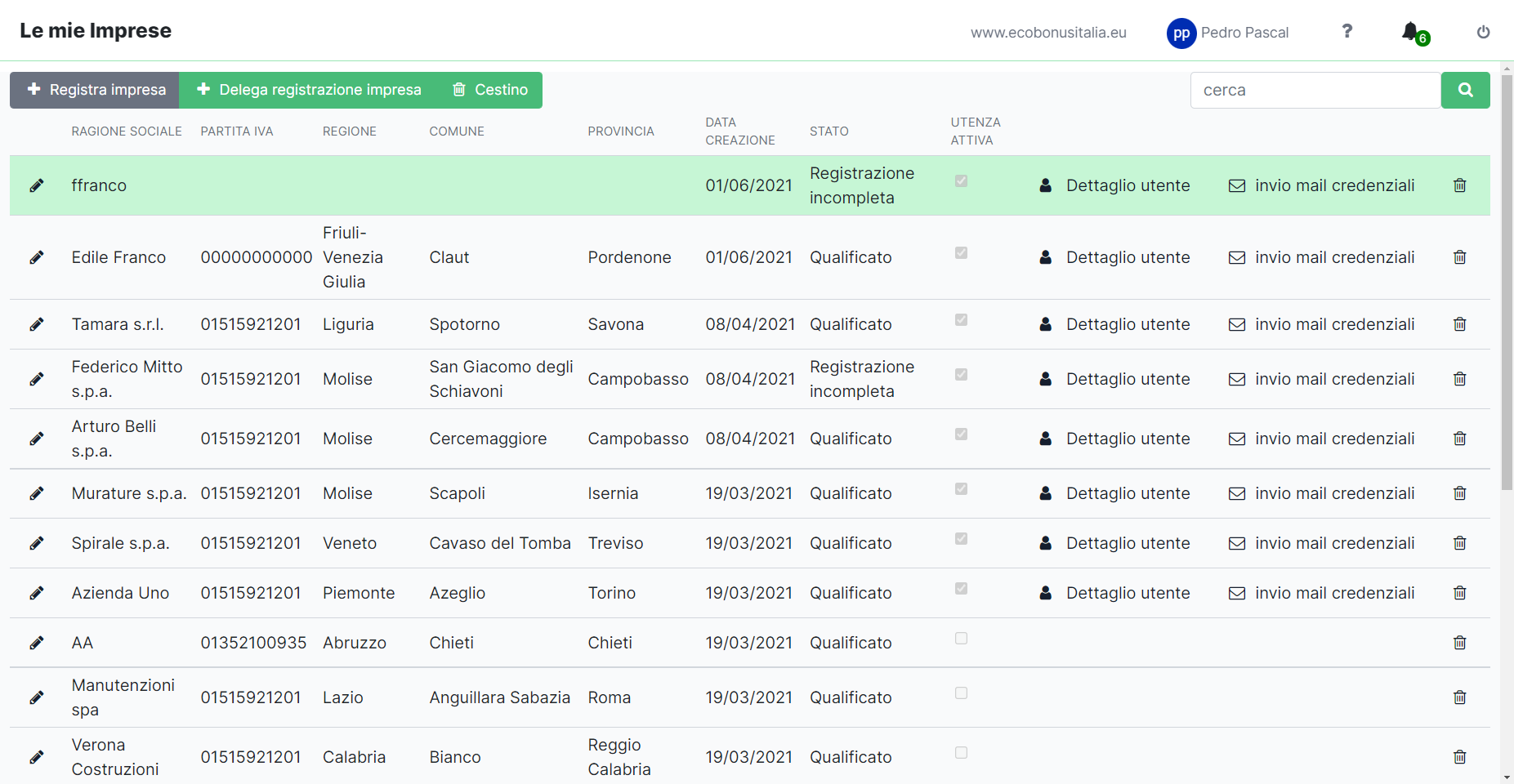The height and width of the screenshot is (784, 1514).
Task: Sort by Provincia column header
Action: pyautogui.click(x=621, y=131)
